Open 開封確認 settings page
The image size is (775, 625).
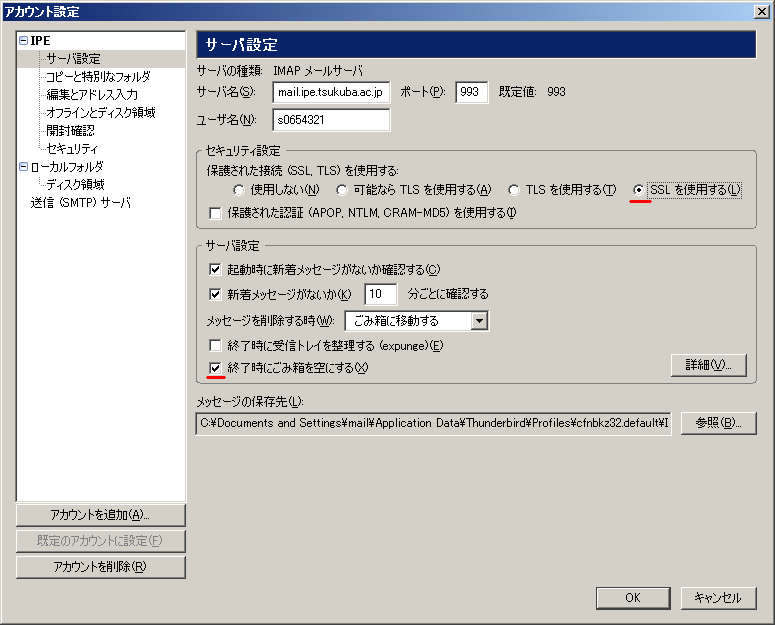pos(70,131)
